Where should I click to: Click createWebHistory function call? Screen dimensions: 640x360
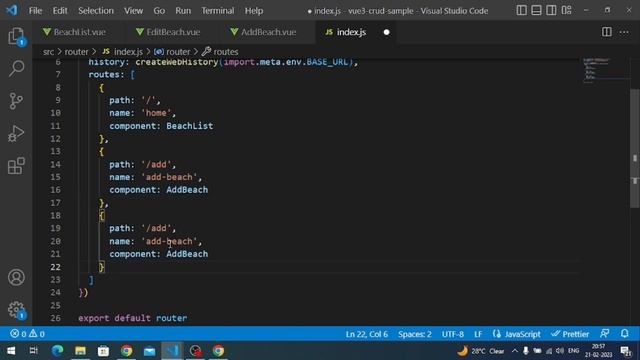[177, 62]
